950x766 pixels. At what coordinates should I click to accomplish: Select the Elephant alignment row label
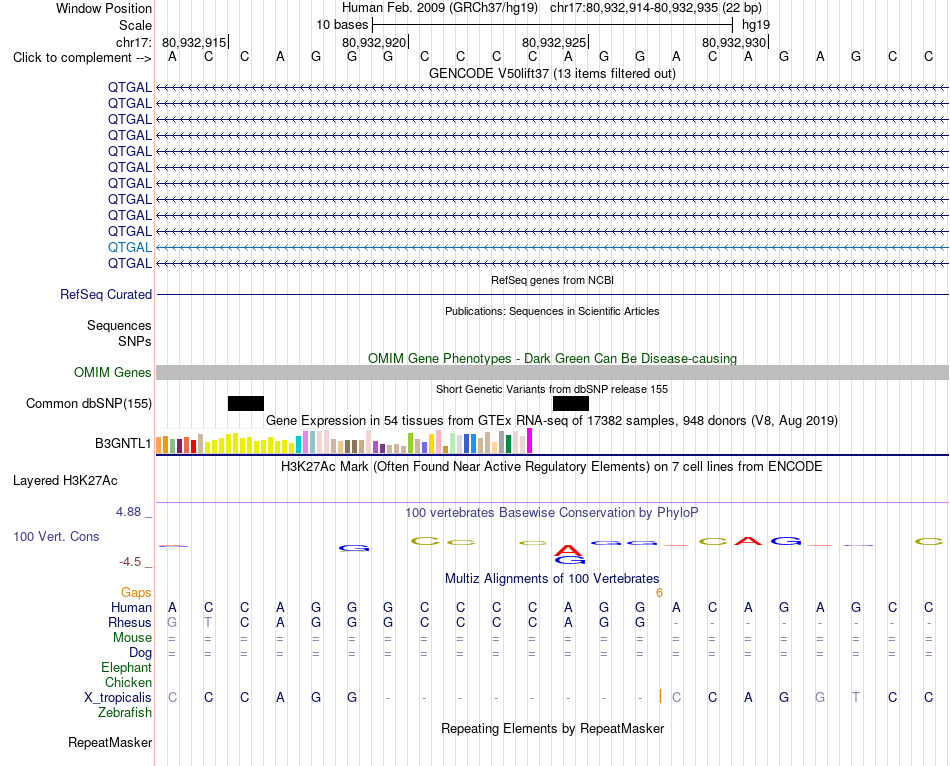coord(127,667)
